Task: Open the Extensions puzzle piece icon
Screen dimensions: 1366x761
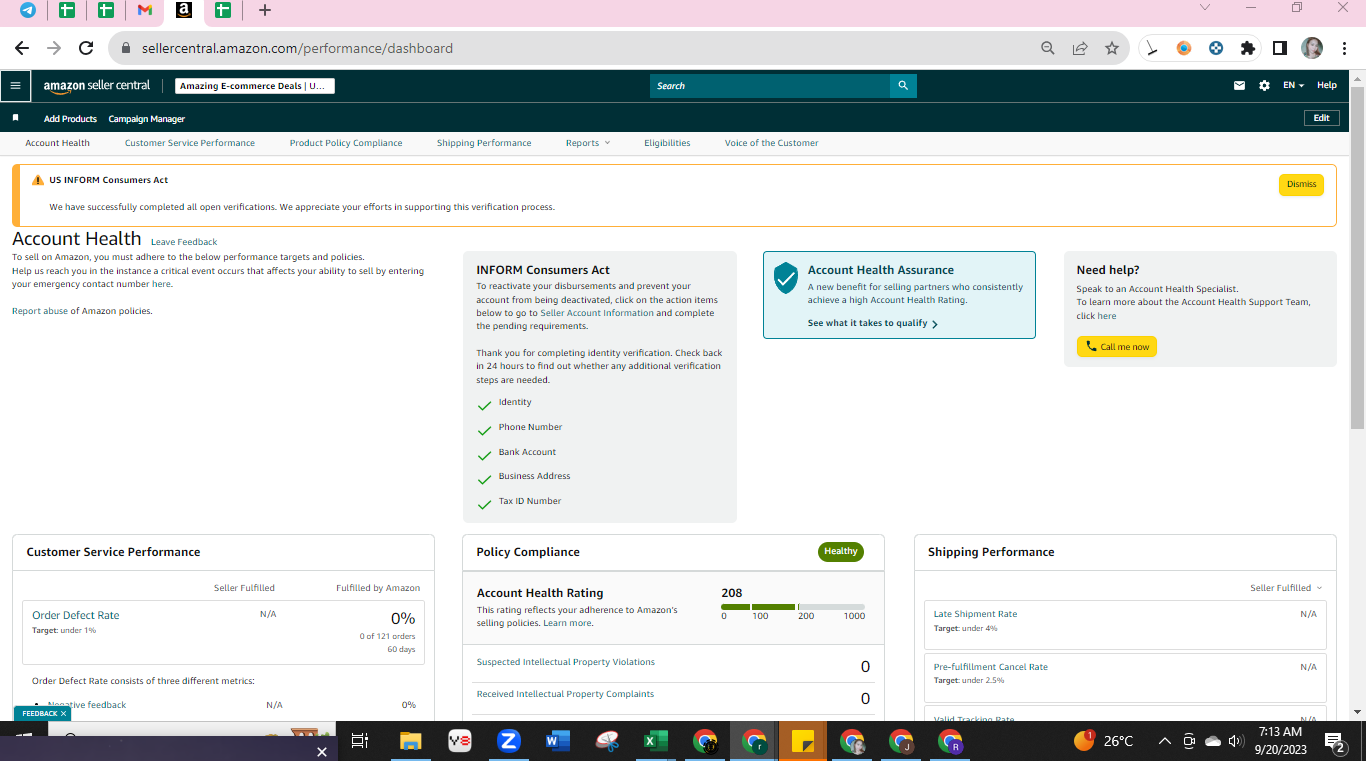Action: click(x=1247, y=48)
